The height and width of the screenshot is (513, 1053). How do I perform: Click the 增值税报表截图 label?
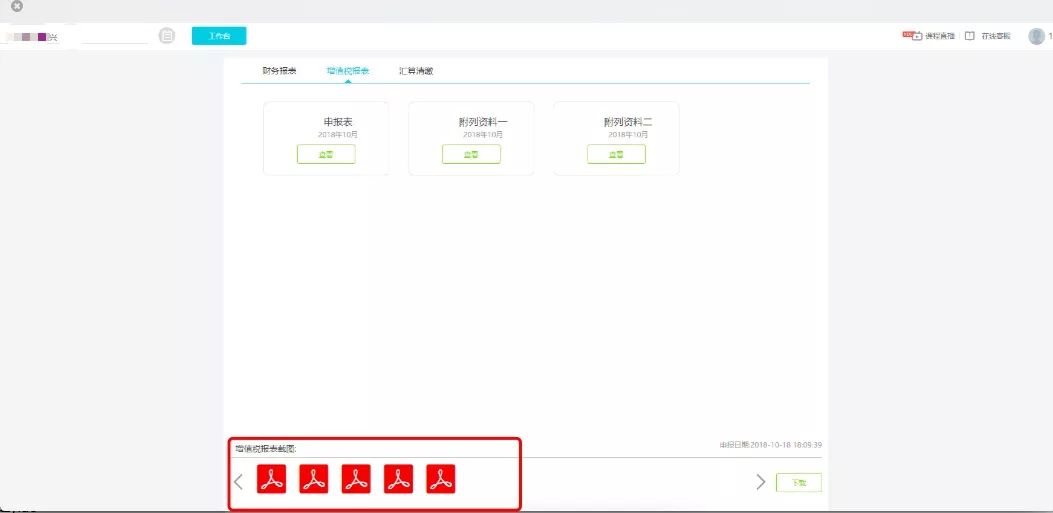coord(266,449)
